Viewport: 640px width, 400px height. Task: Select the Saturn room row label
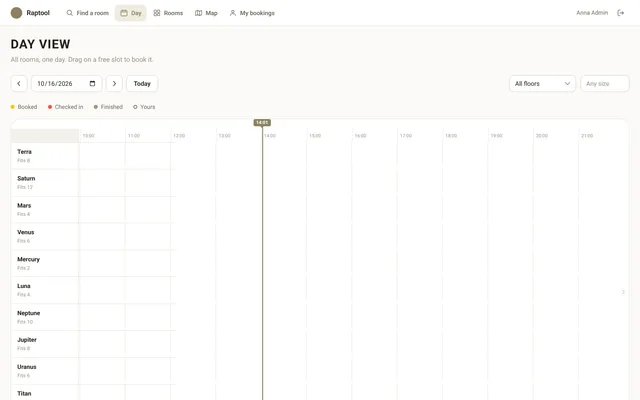[x=45, y=182]
